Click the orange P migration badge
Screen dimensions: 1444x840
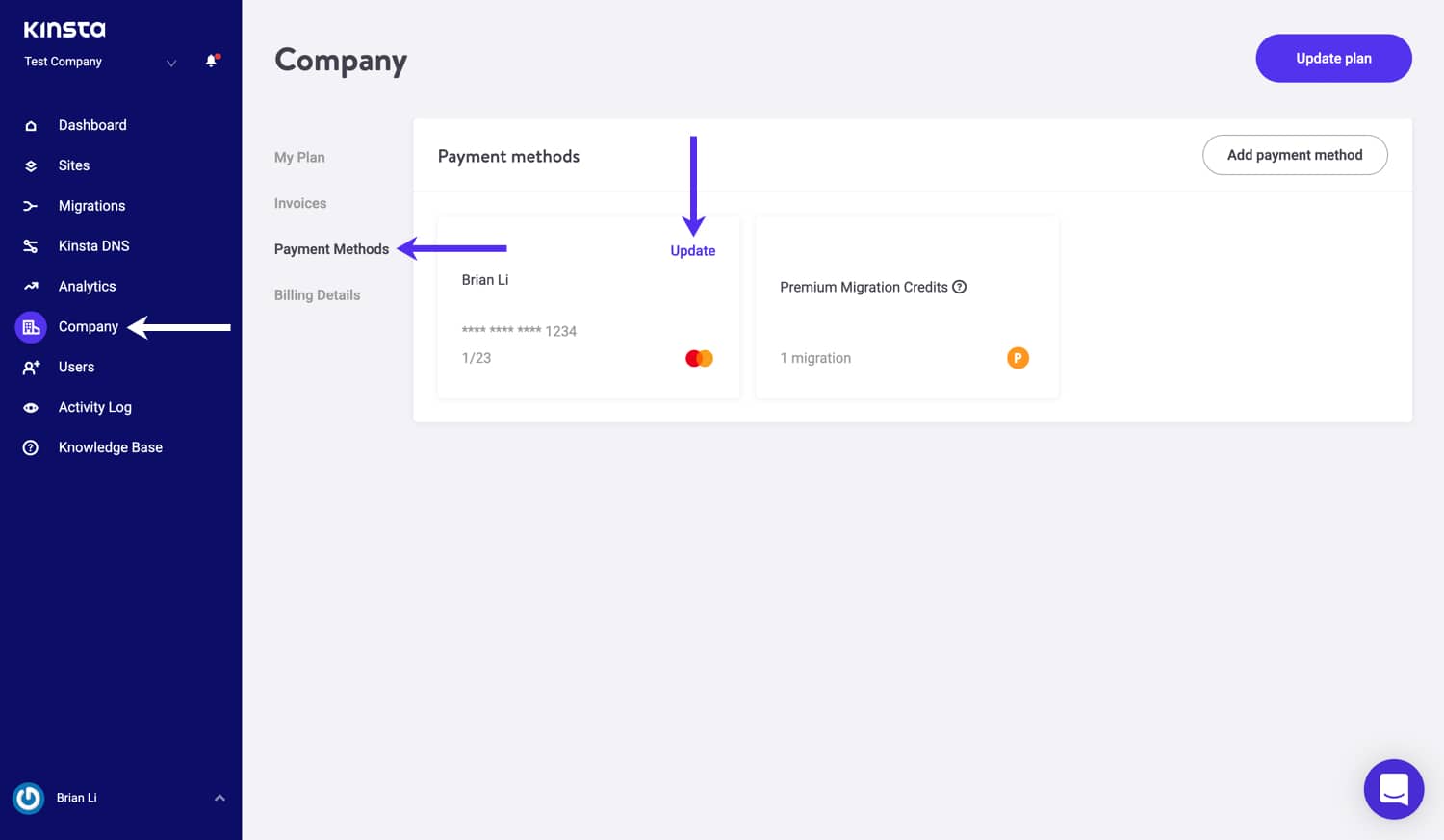(1018, 358)
